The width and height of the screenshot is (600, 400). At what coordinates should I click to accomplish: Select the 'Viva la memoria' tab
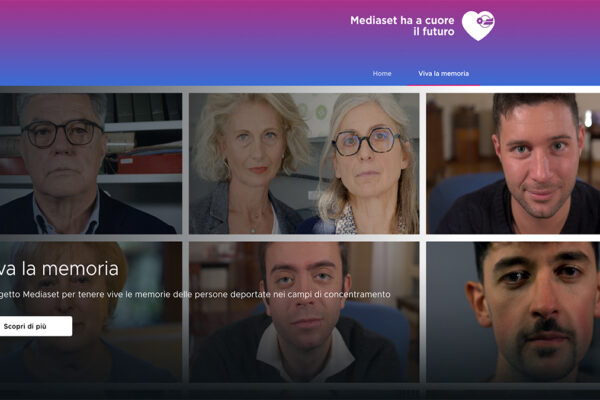443,73
